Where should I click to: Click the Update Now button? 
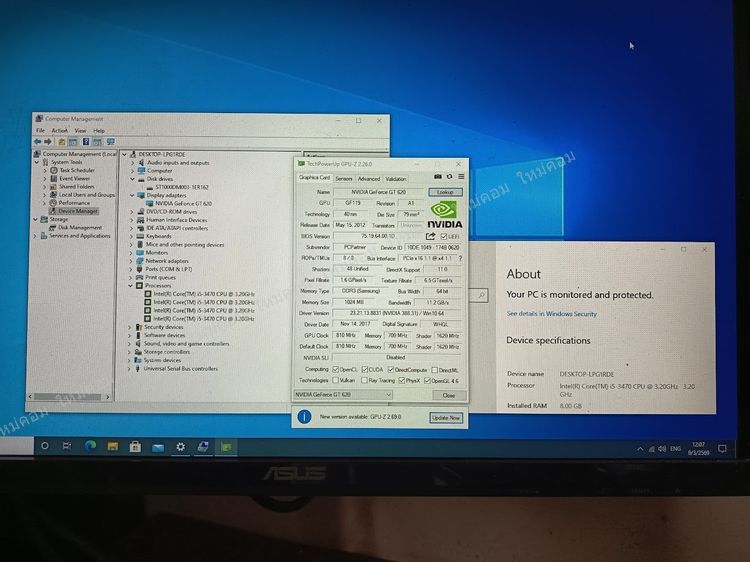(x=446, y=418)
